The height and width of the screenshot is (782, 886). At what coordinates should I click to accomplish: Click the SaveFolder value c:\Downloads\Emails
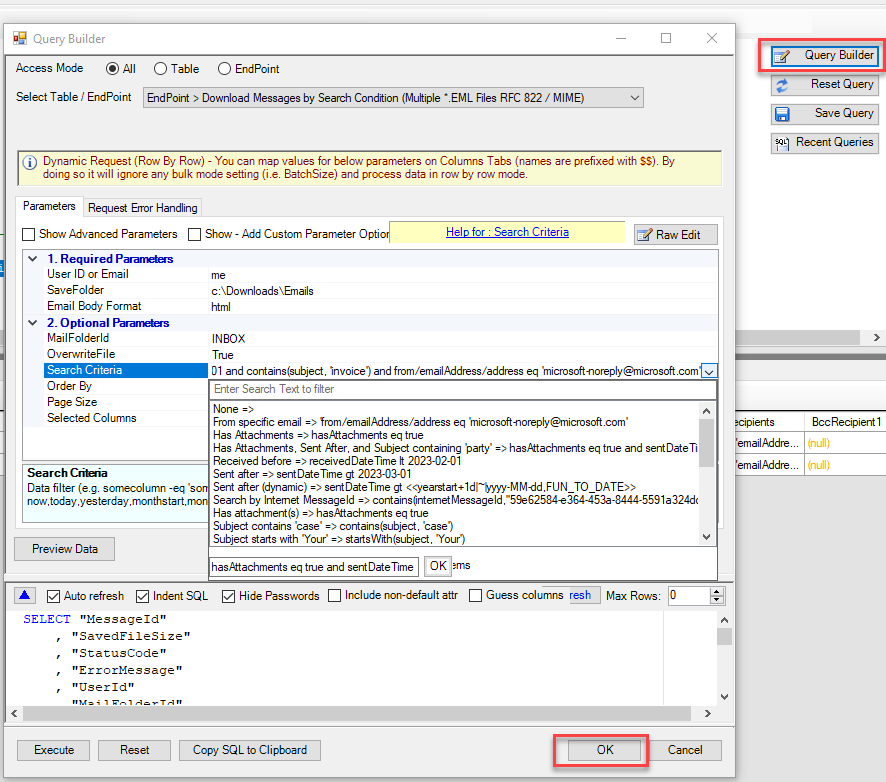click(262, 291)
